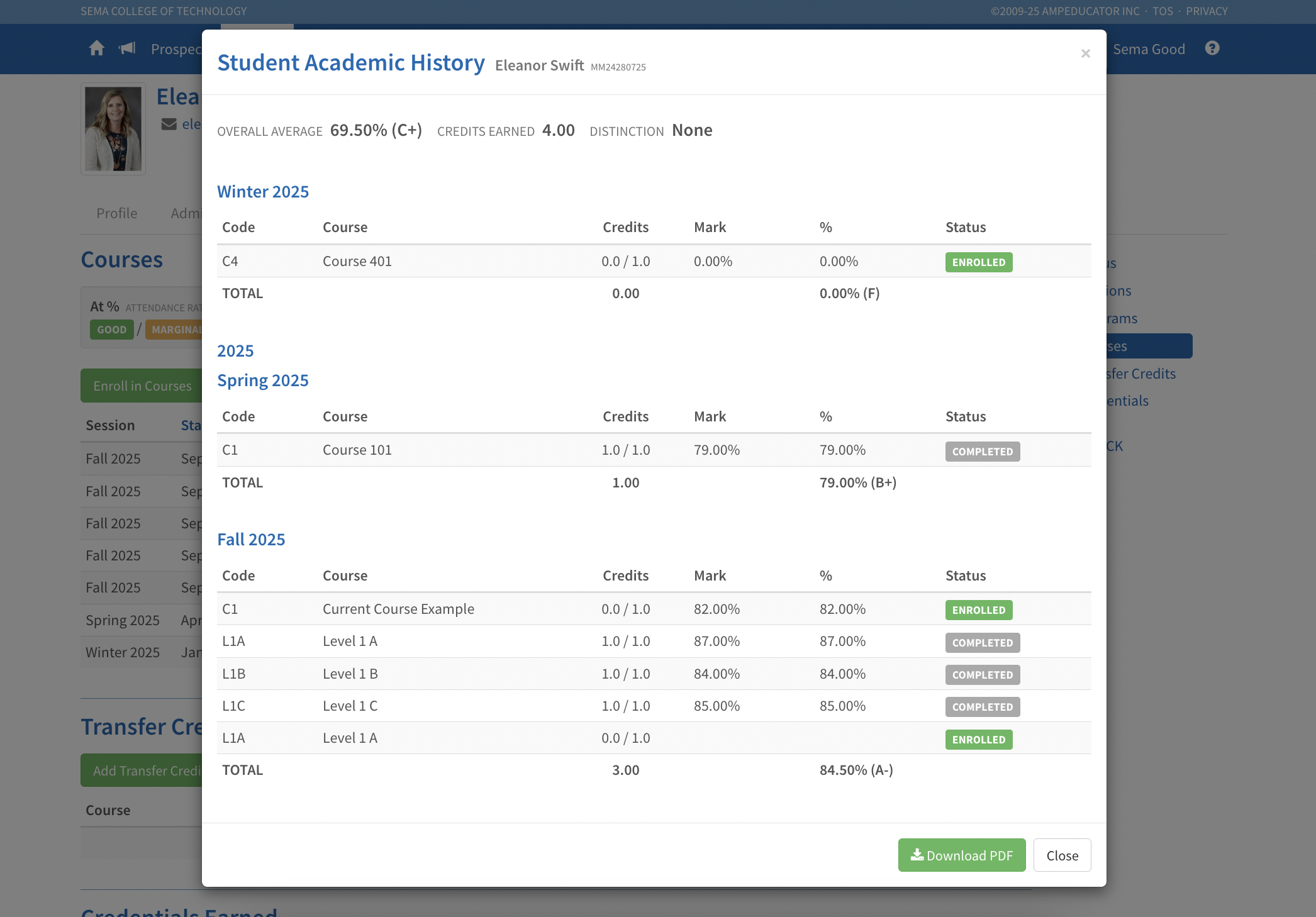
Task: Click the megaphone announcements icon
Action: coord(127,48)
